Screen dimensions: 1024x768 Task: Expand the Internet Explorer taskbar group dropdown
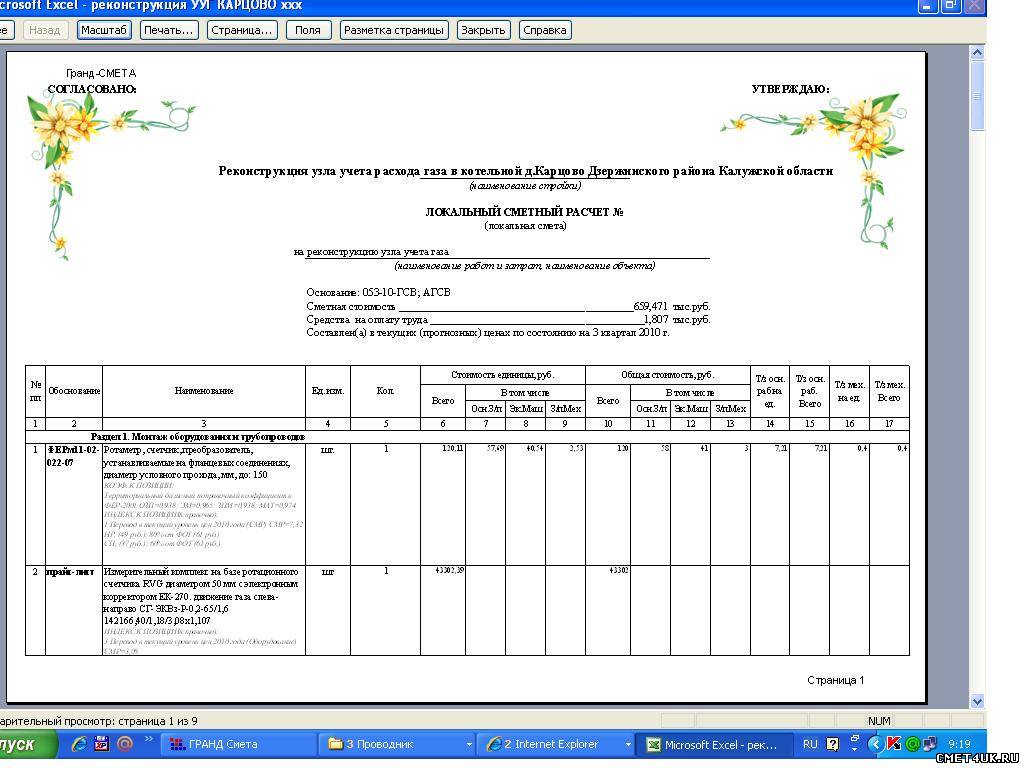[629, 745]
